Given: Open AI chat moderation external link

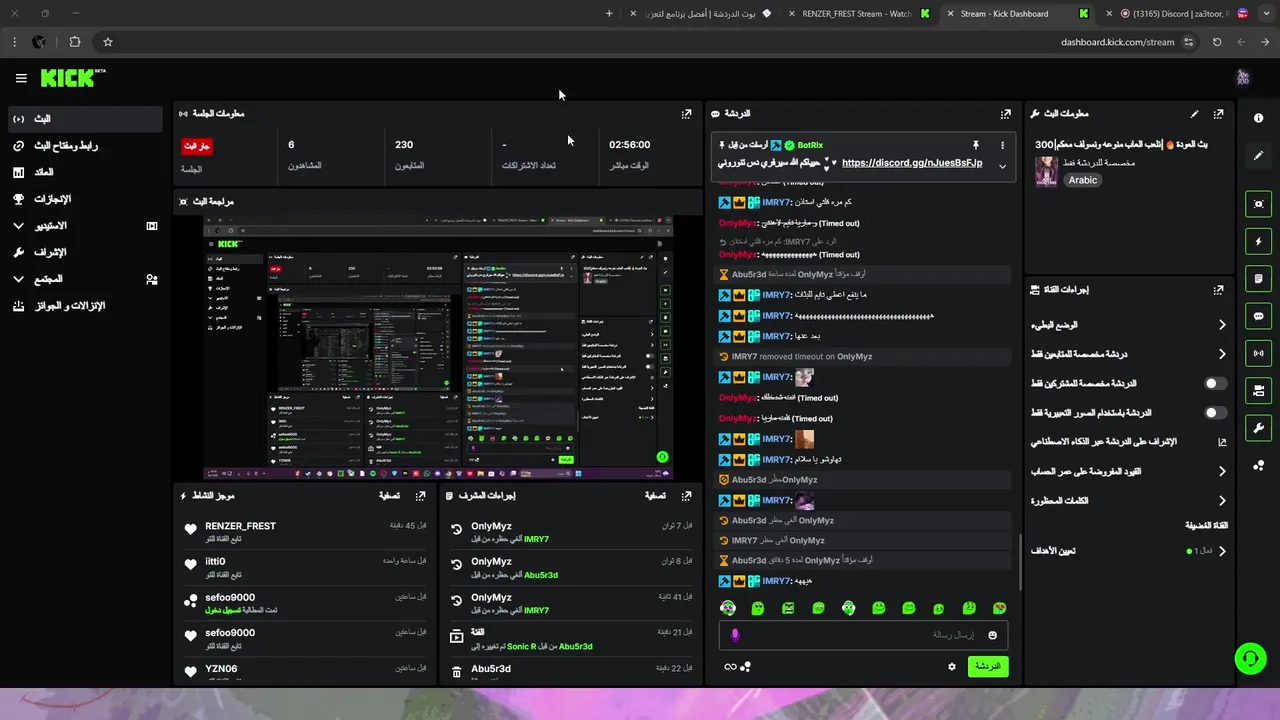Looking at the screenshot, I should (1222, 442).
